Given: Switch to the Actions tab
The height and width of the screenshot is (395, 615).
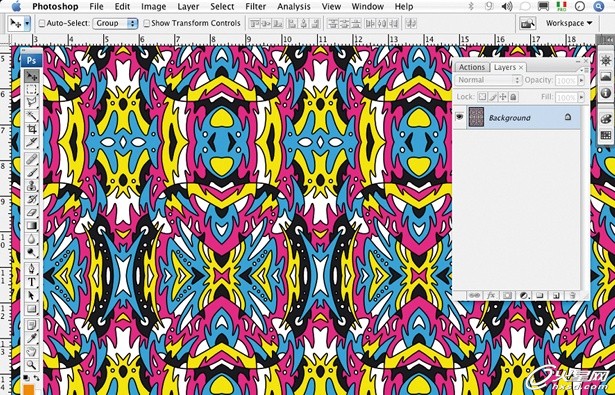Looking at the screenshot, I should tap(472, 67).
